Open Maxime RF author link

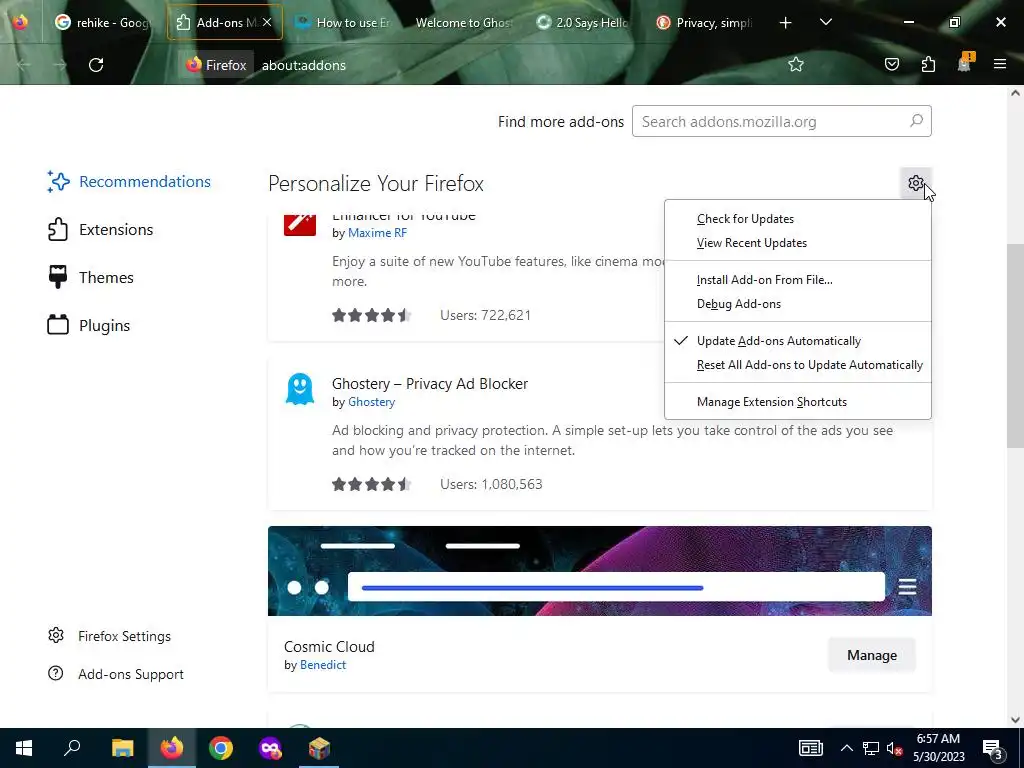click(x=377, y=232)
